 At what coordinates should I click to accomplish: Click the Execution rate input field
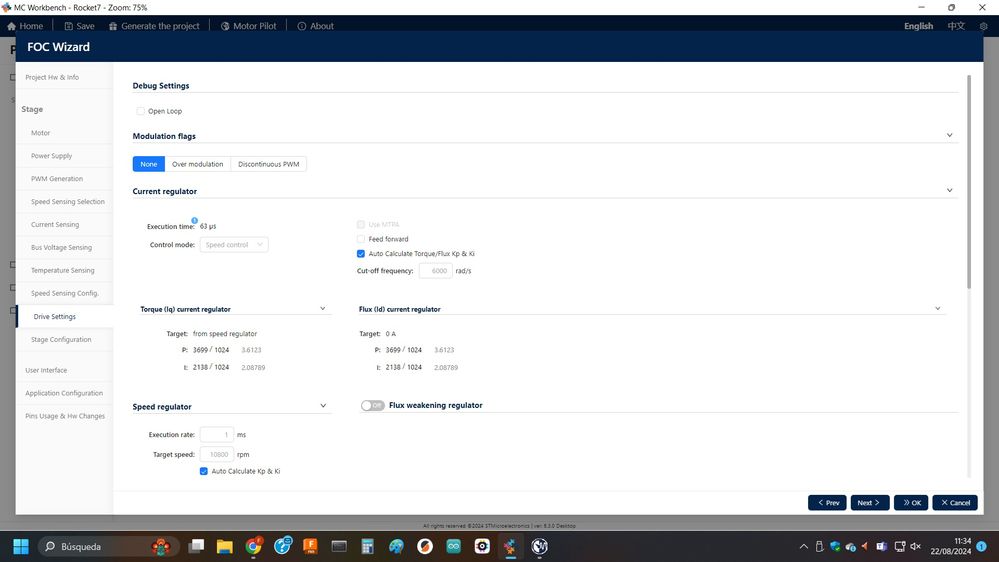217,435
